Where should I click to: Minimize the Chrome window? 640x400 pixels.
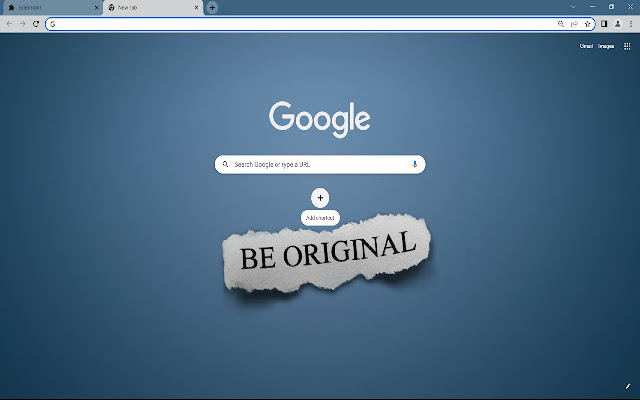click(592, 7)
